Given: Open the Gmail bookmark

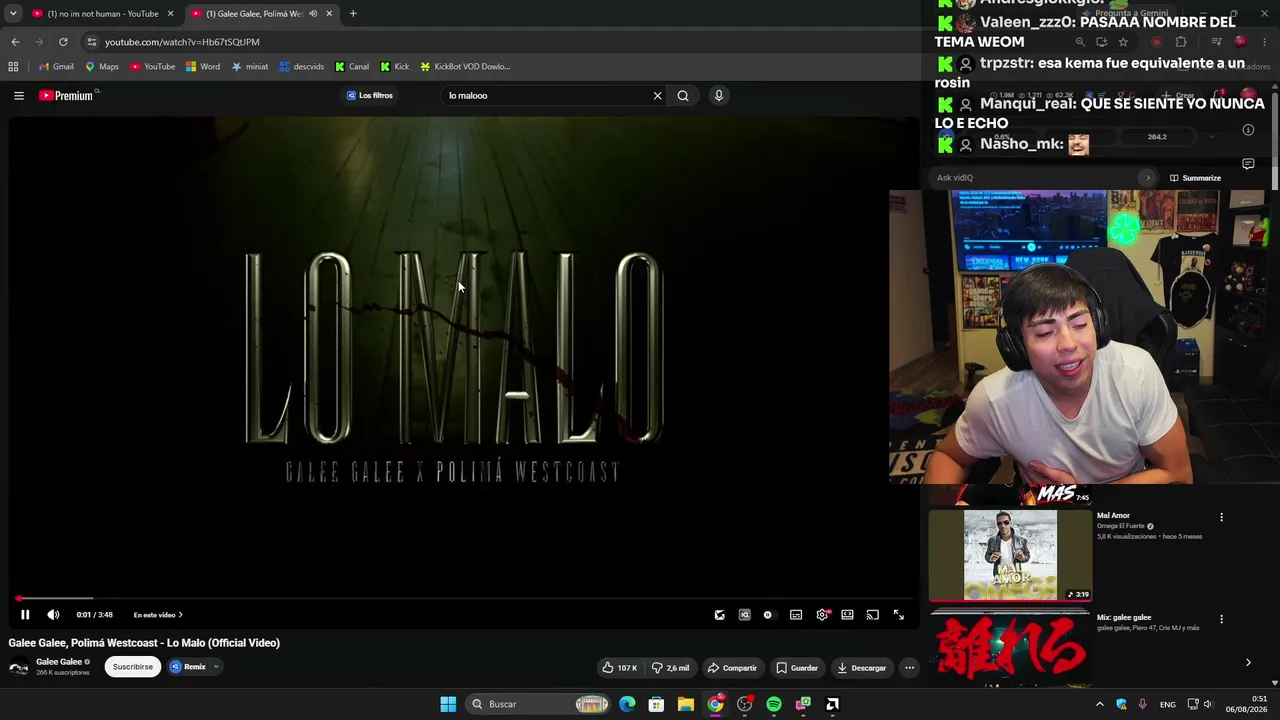Looking at the screenshot, I should coord(56,67).
